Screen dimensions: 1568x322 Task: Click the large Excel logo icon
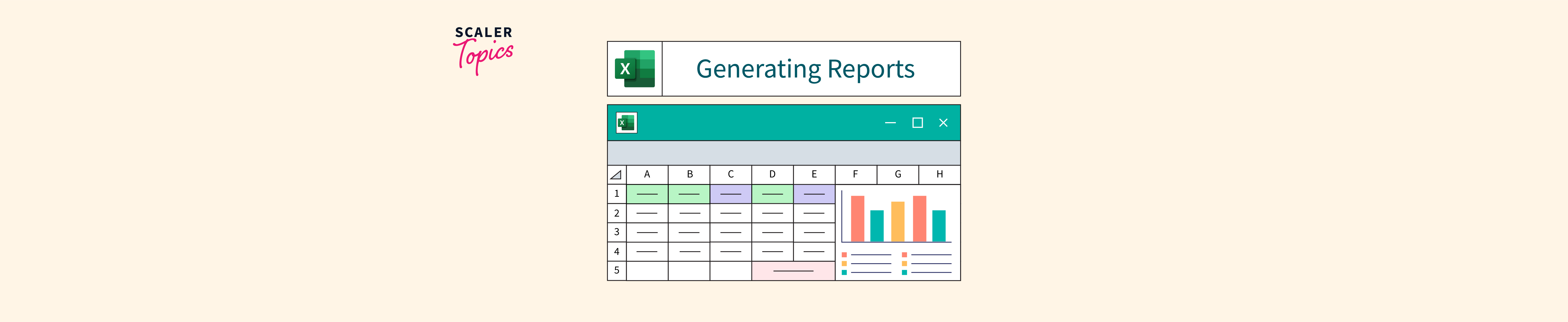[634, 69]
